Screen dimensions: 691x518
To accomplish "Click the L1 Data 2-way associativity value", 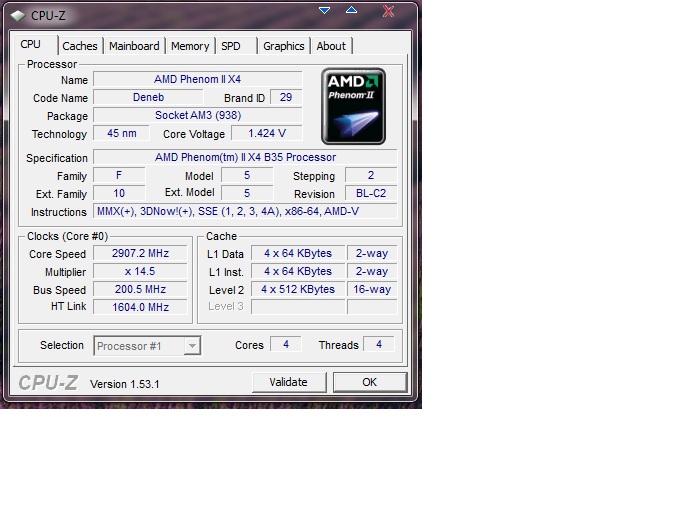I will click(372, 253).
